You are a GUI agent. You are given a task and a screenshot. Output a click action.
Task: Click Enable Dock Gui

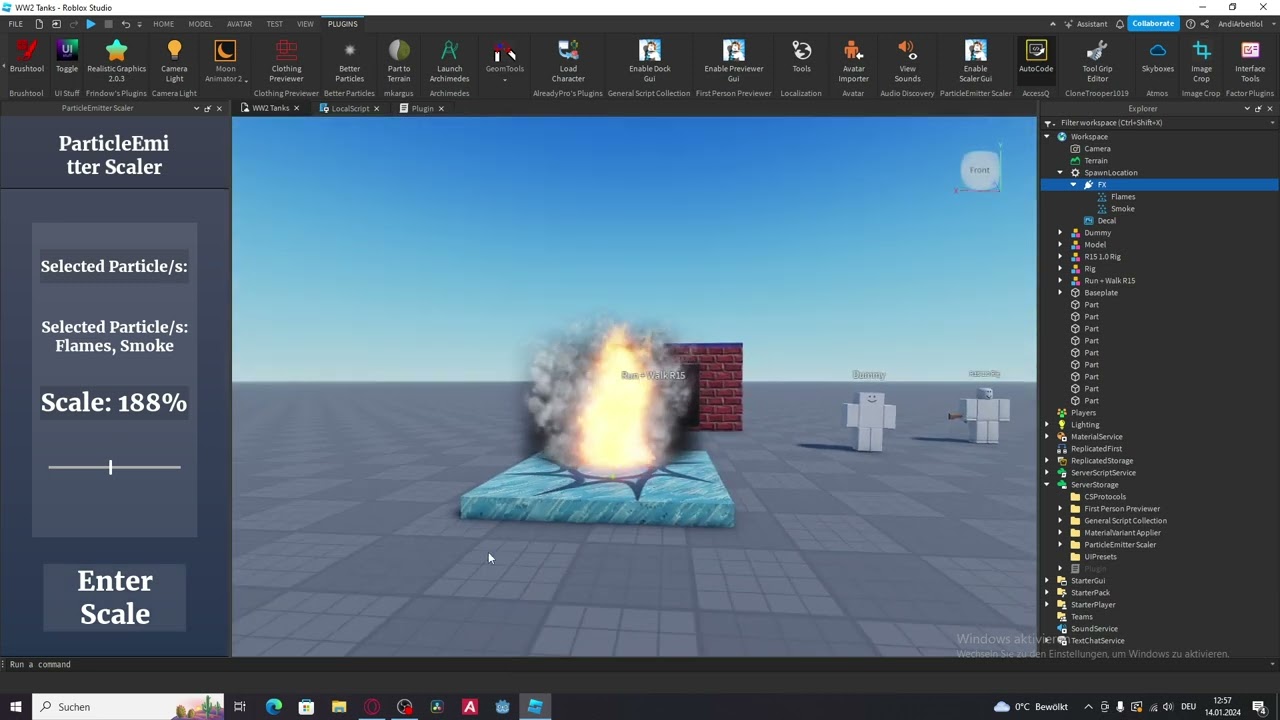tap(650, 61)
